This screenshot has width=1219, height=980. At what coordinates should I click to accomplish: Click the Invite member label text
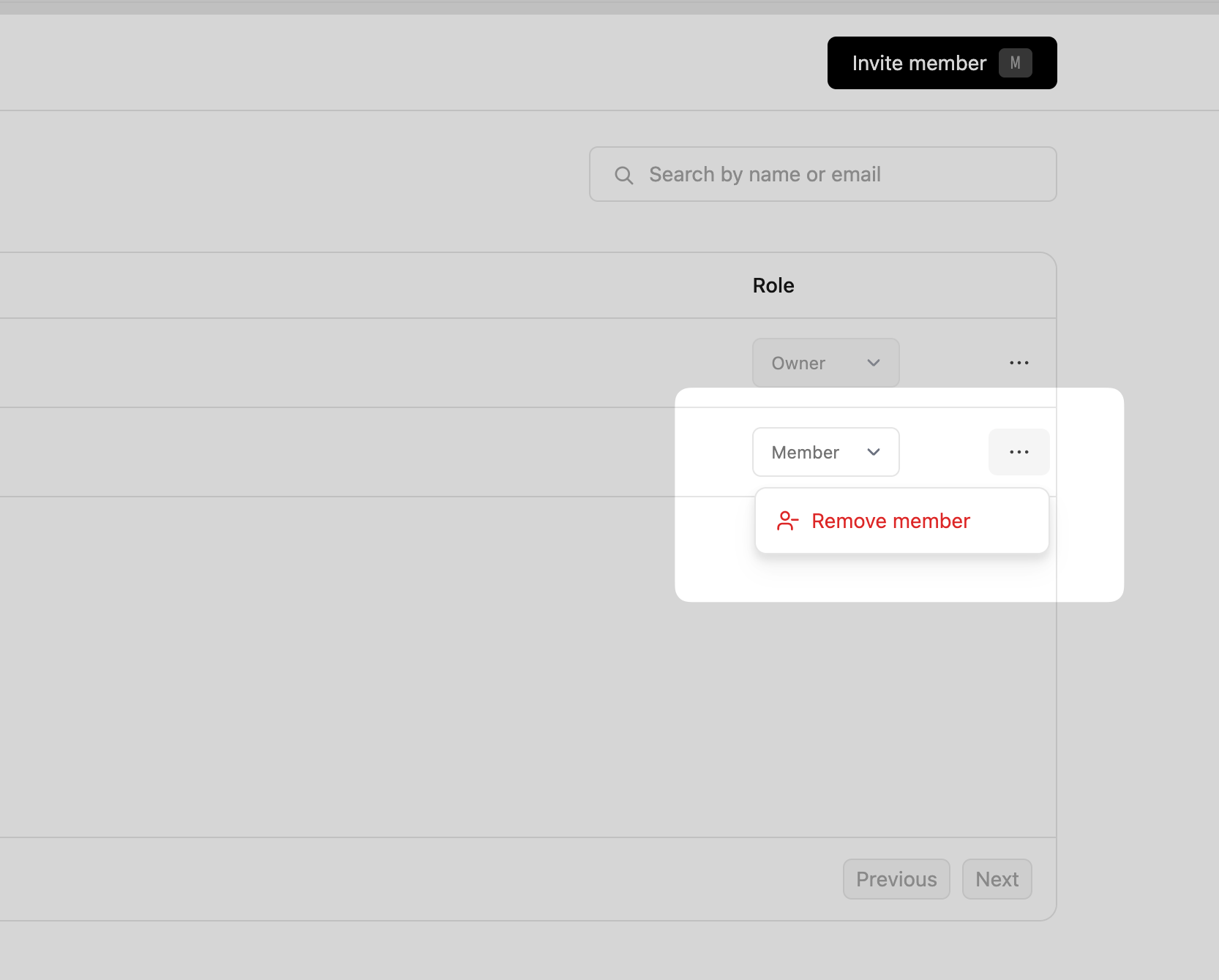[x=919, y=64]
